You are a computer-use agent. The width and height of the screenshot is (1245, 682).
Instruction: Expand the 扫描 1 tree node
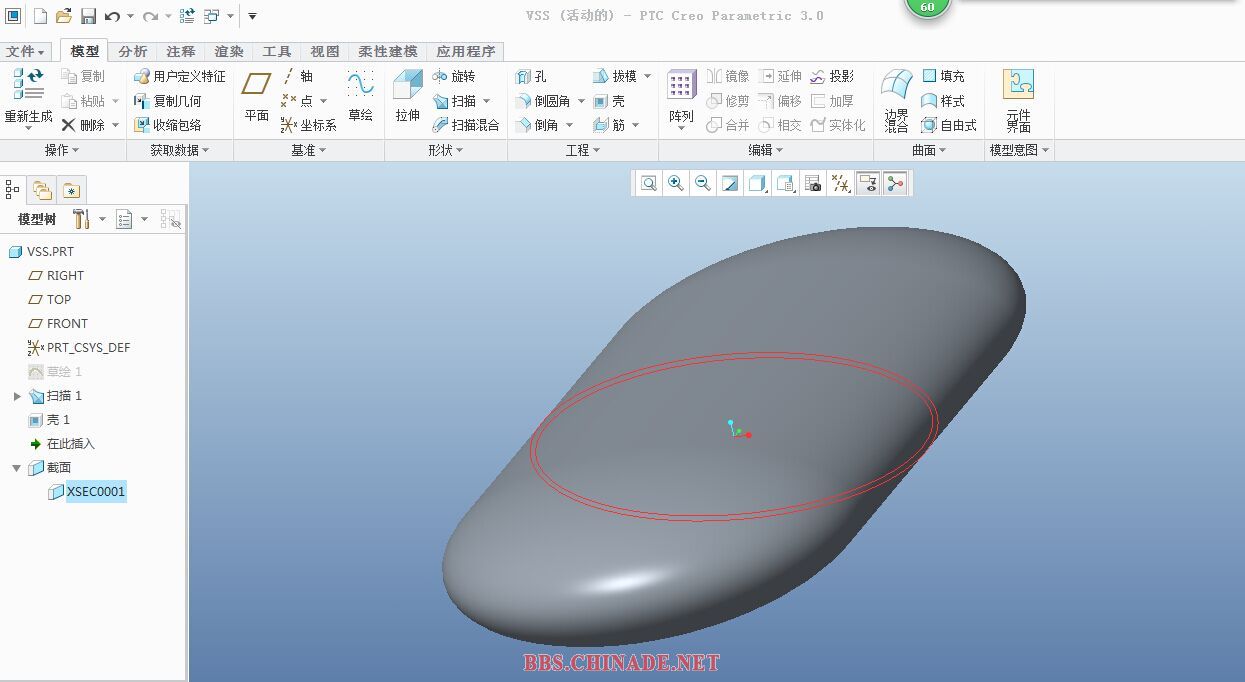click(17, 396)
